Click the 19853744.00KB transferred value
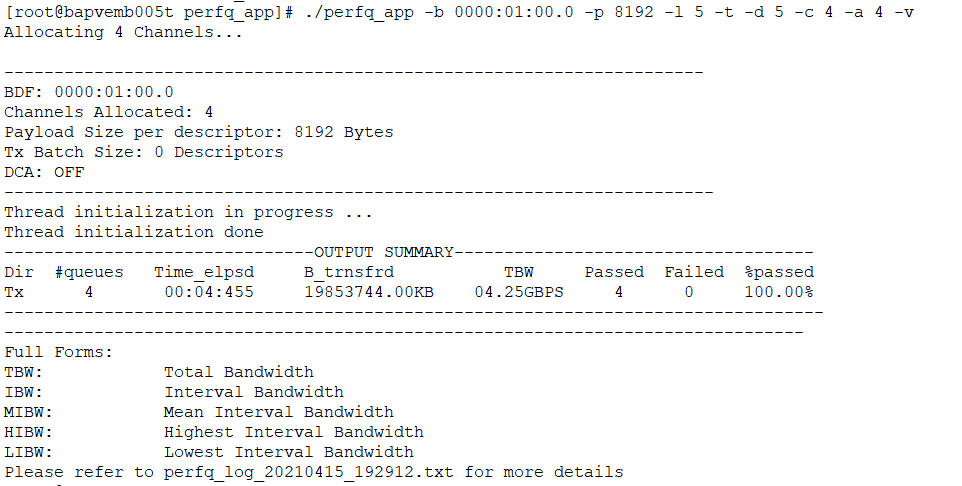This screenshot has width=962, height=486. click(x=368, y=292)
